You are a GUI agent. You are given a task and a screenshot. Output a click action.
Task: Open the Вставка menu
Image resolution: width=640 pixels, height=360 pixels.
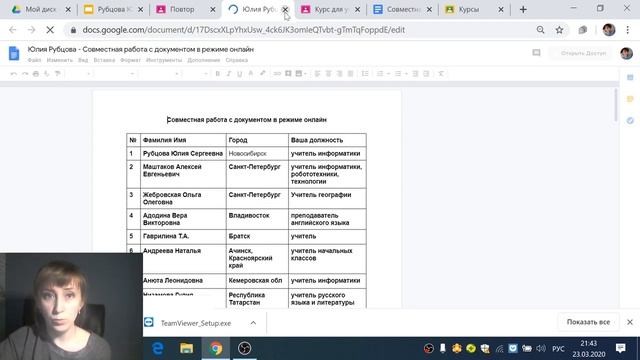[104, 60]
